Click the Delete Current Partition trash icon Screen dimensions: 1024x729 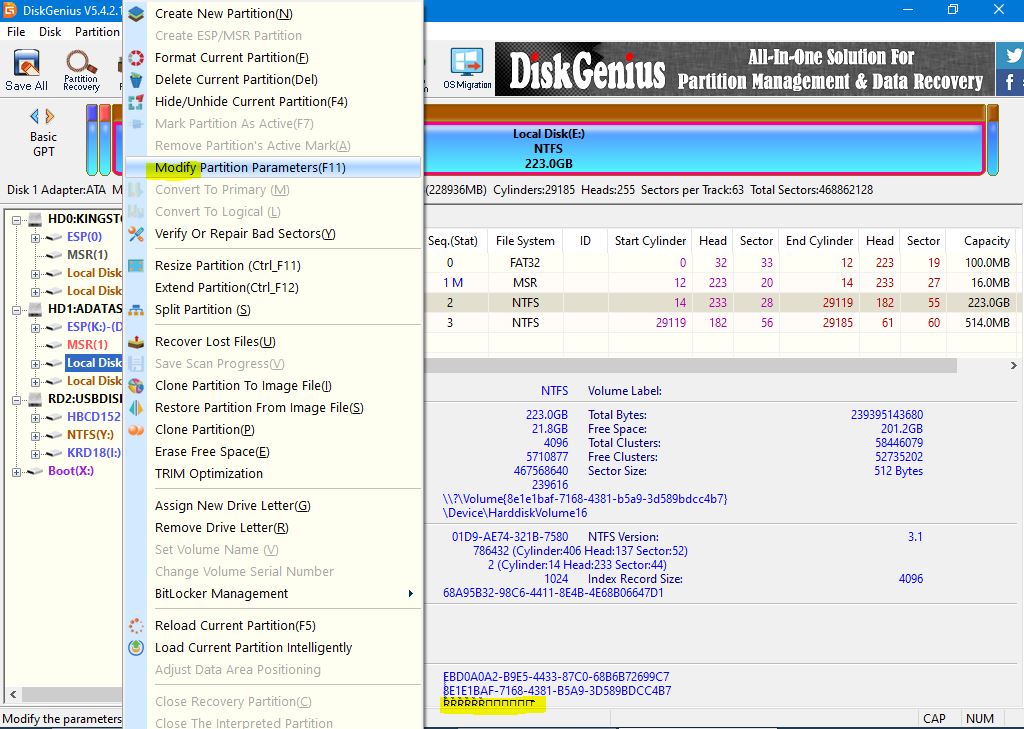pyautogui.click(x=137, y=80)
